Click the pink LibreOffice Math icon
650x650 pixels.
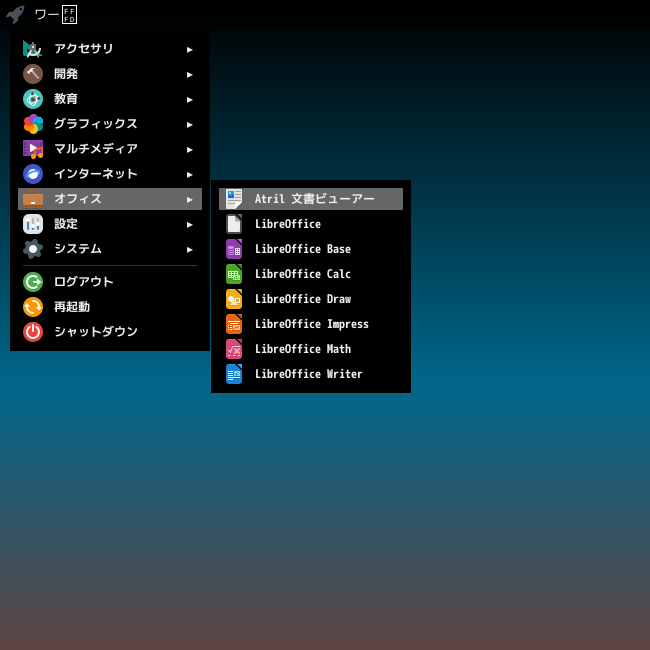coord(234,349)
